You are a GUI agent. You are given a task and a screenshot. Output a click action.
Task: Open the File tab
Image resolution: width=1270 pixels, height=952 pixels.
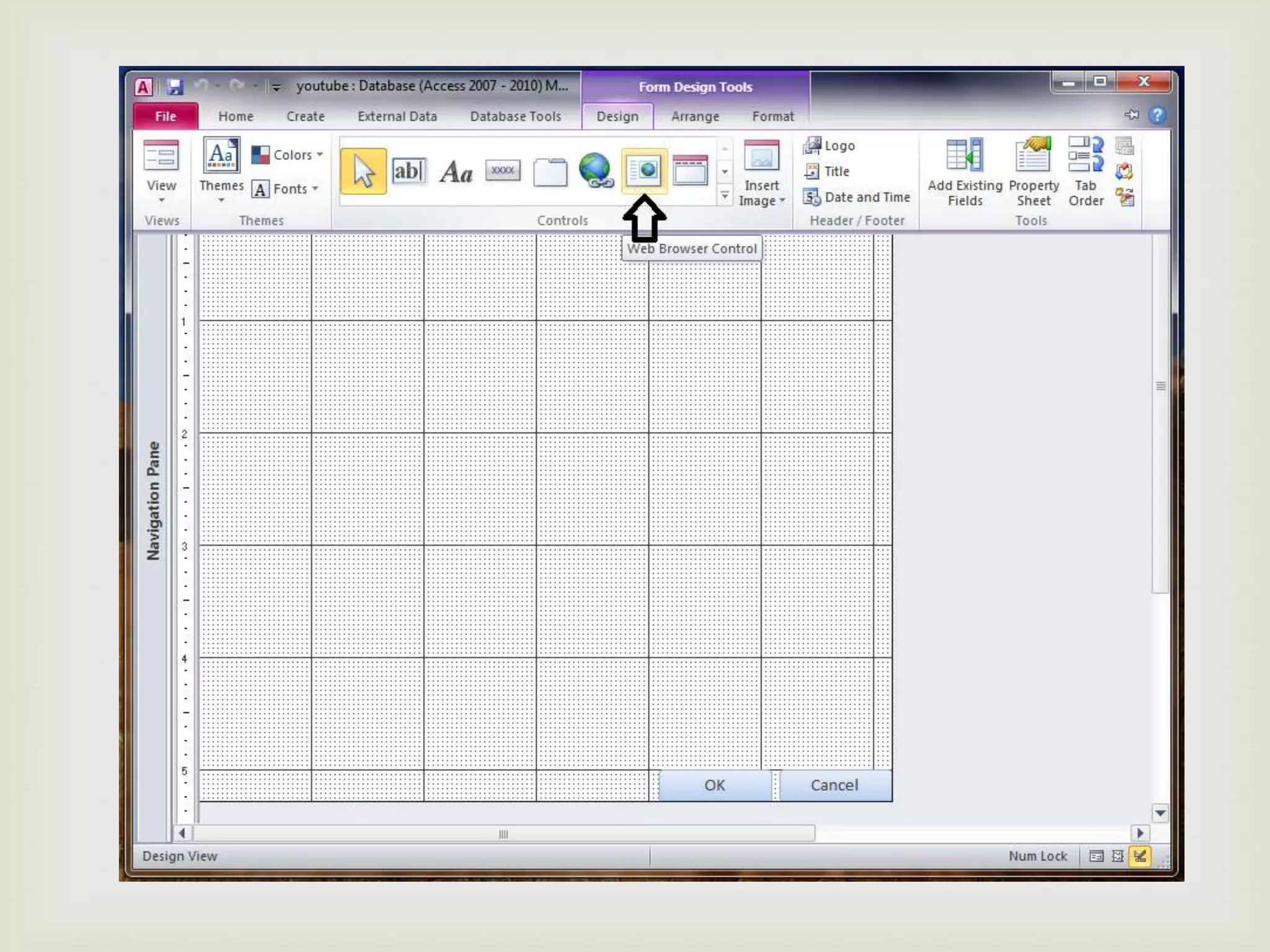pos(166,117)
